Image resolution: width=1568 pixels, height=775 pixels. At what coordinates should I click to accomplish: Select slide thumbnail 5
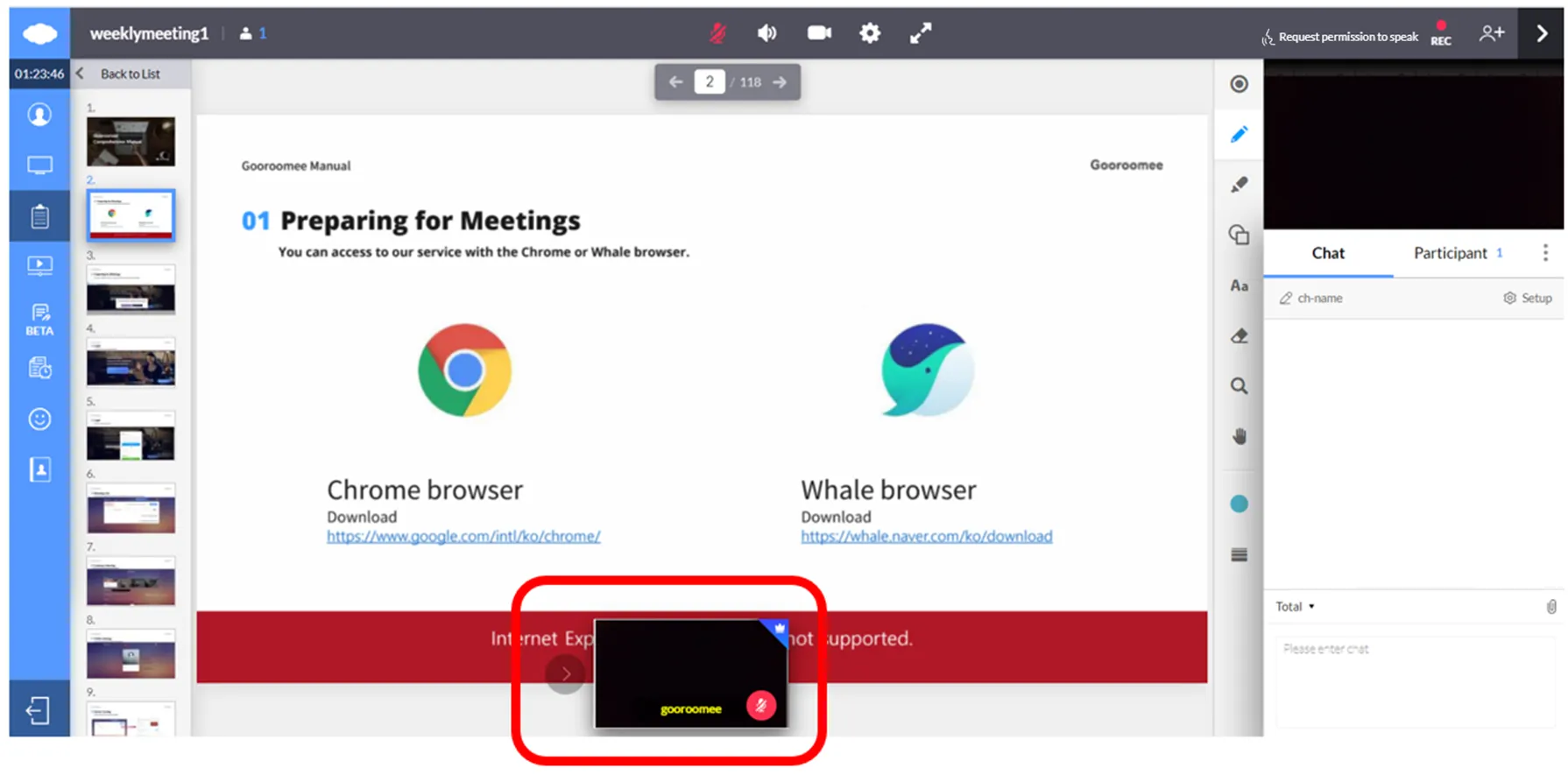131,435
